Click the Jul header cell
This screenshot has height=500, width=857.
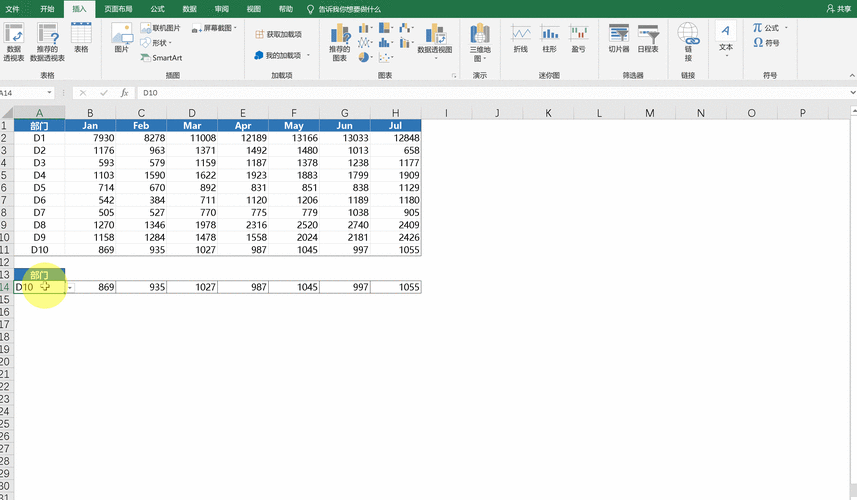coord(396,126)
